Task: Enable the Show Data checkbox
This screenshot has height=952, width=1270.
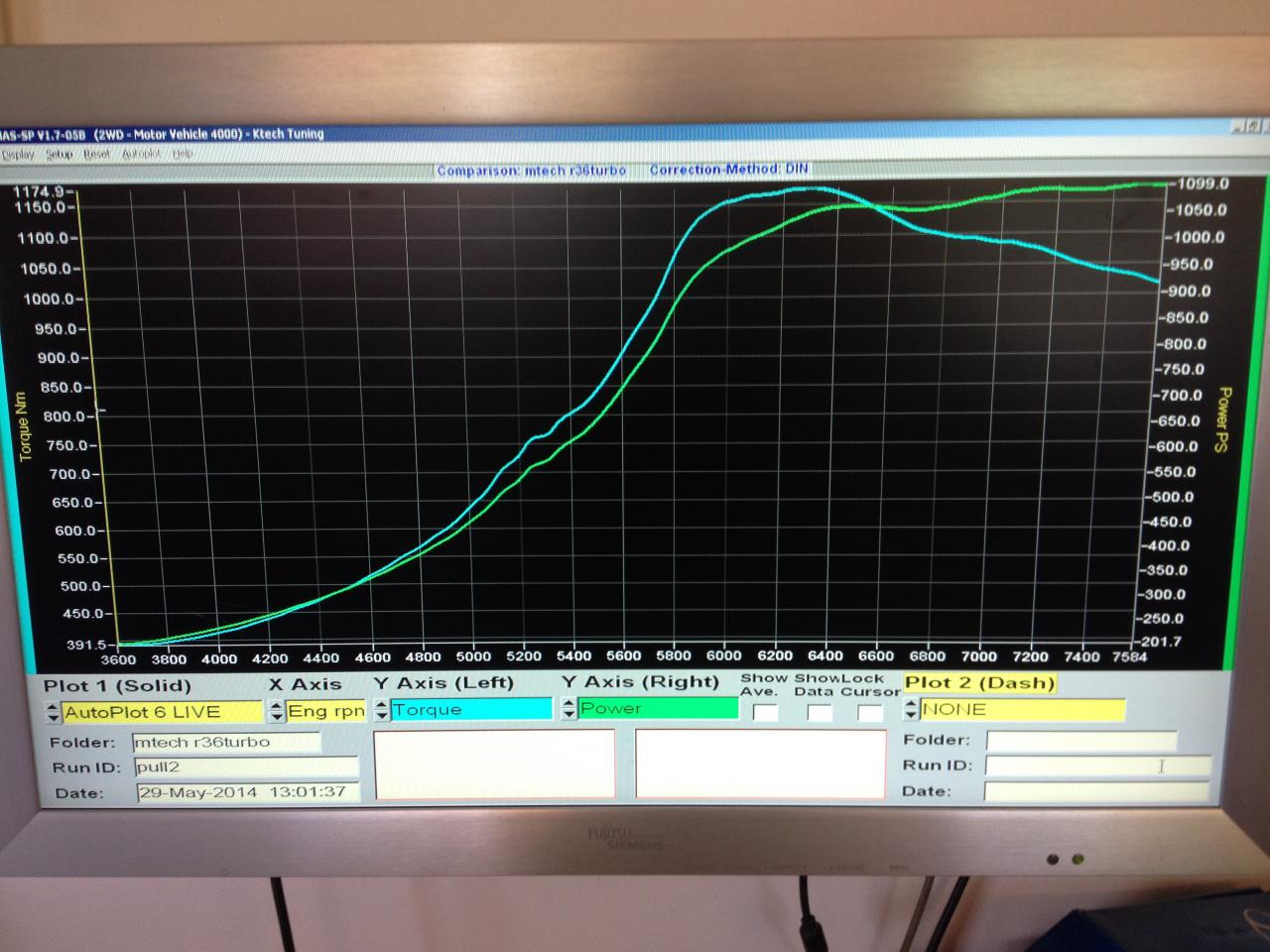Action: click(819, 712)
